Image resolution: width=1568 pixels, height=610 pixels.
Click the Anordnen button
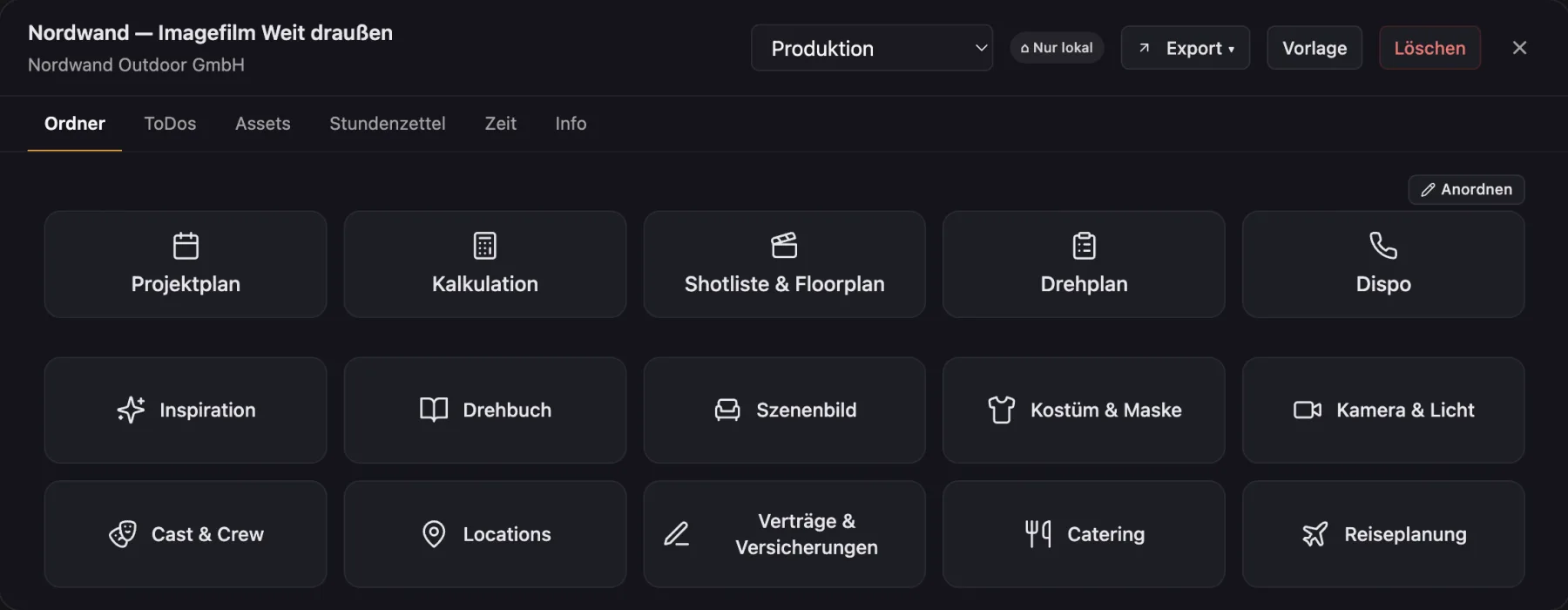[1466, 190]
